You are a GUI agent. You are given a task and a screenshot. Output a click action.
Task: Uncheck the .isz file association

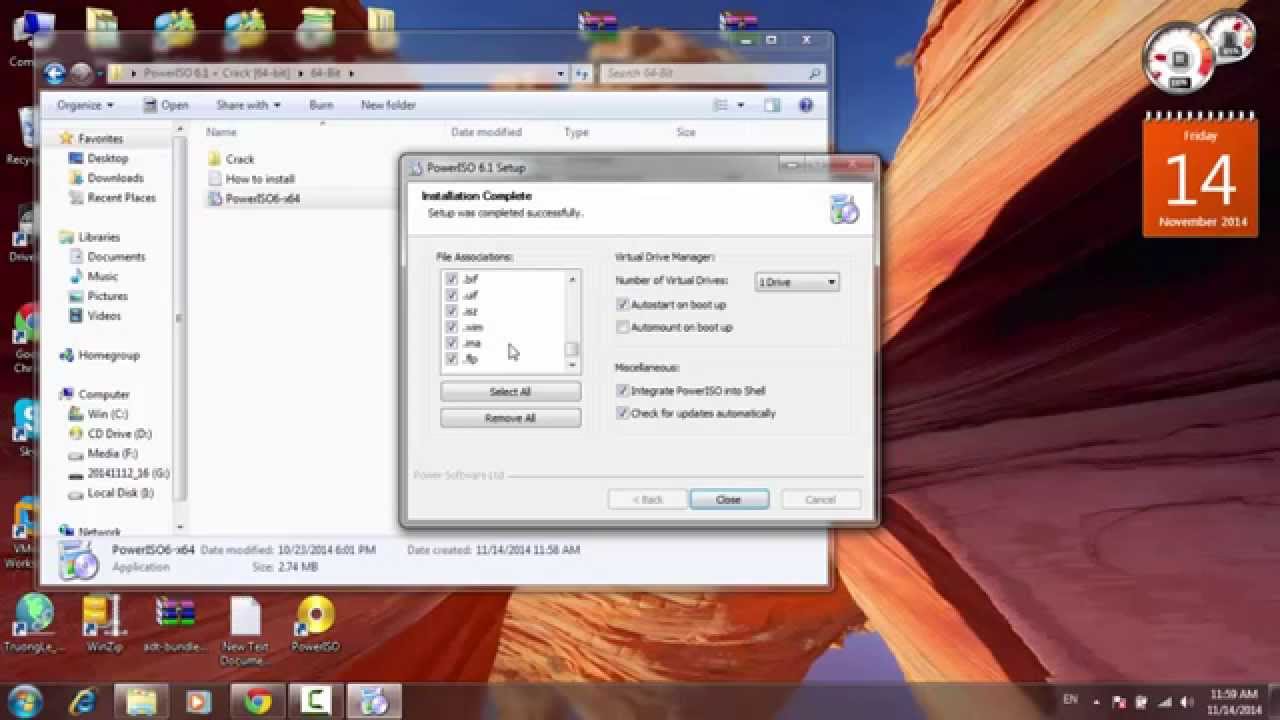point(452,311)
